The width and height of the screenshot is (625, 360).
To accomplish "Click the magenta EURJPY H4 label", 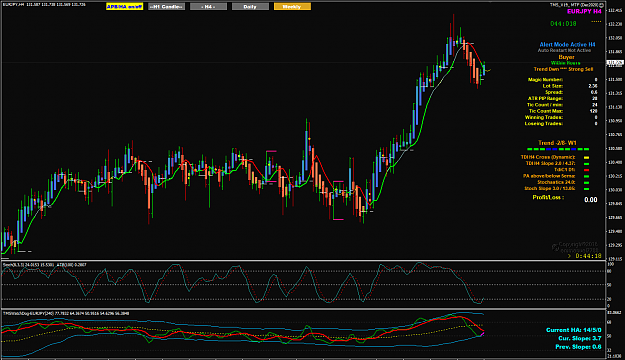I will (584, 12).
